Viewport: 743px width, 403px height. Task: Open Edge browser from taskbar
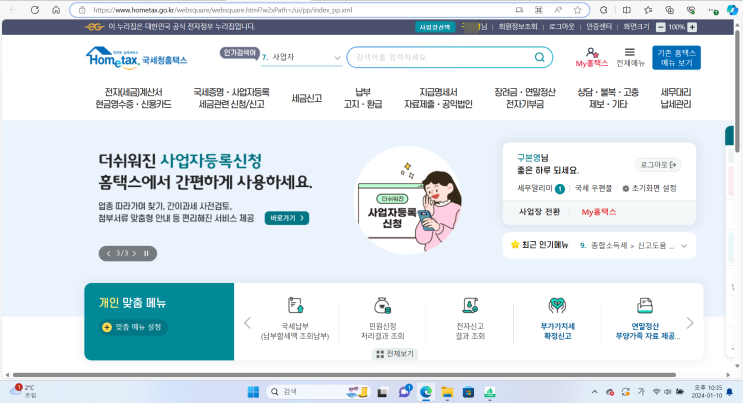[426, 392]
